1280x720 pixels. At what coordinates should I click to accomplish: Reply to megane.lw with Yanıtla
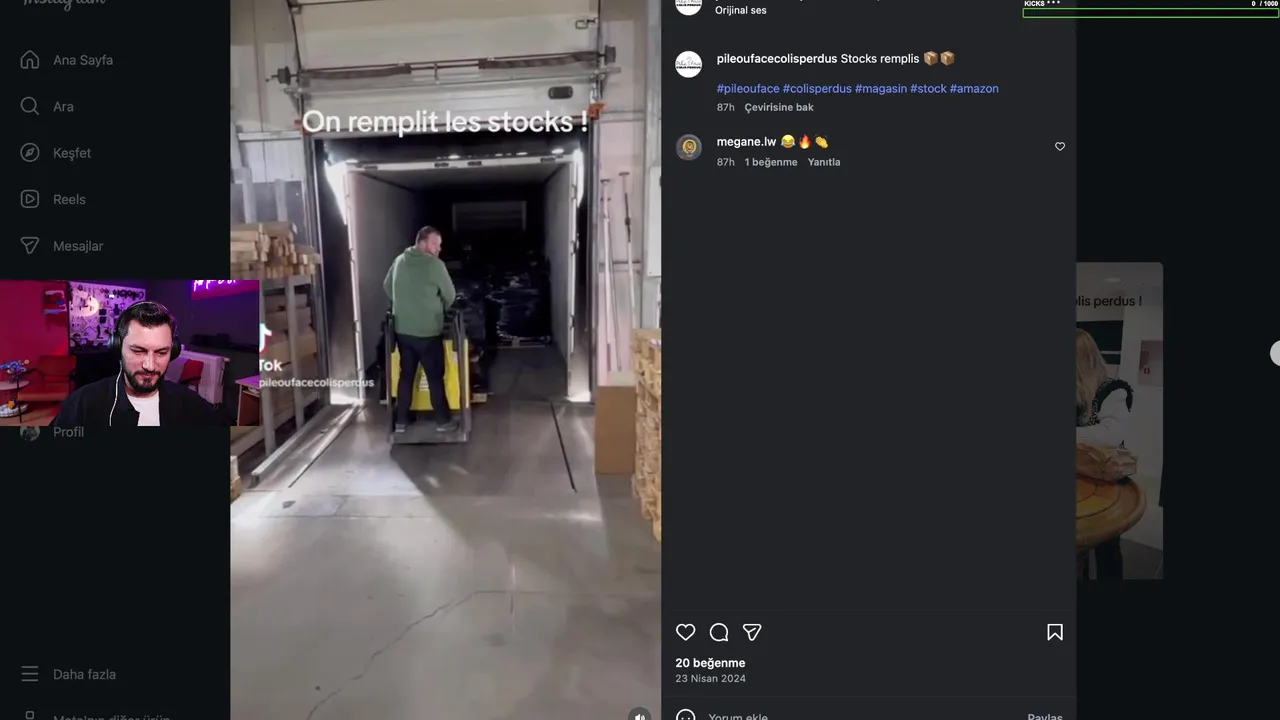824,162
